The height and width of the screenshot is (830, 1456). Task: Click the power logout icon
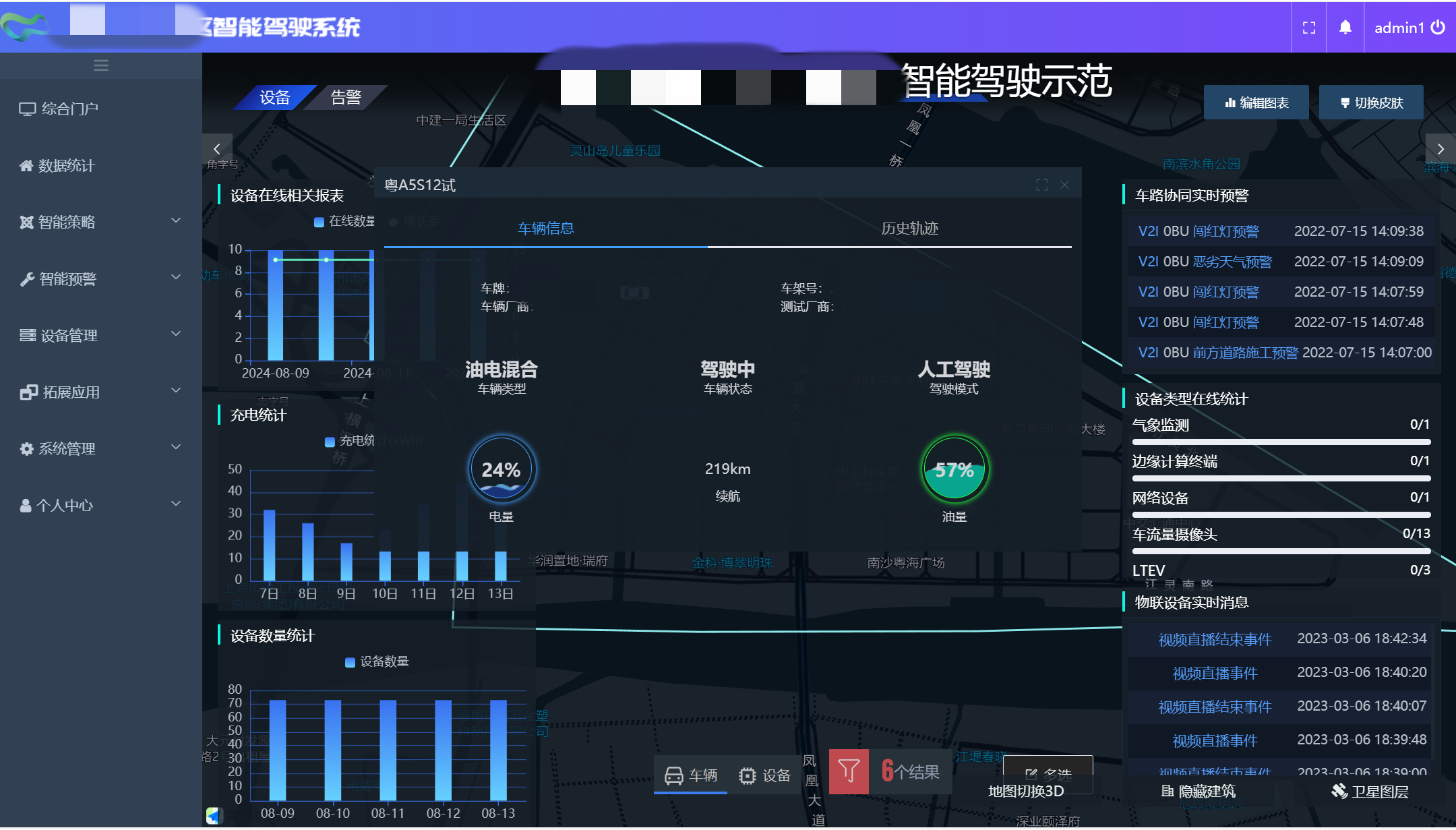tap(1438, 27)
